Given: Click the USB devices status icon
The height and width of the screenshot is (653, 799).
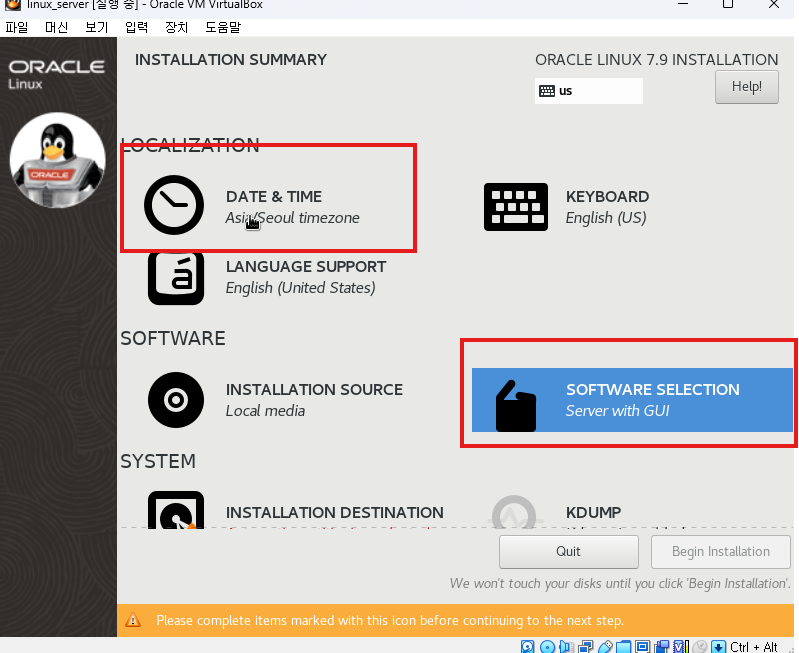Looking at the screenshot, I should tap(605, 646).
